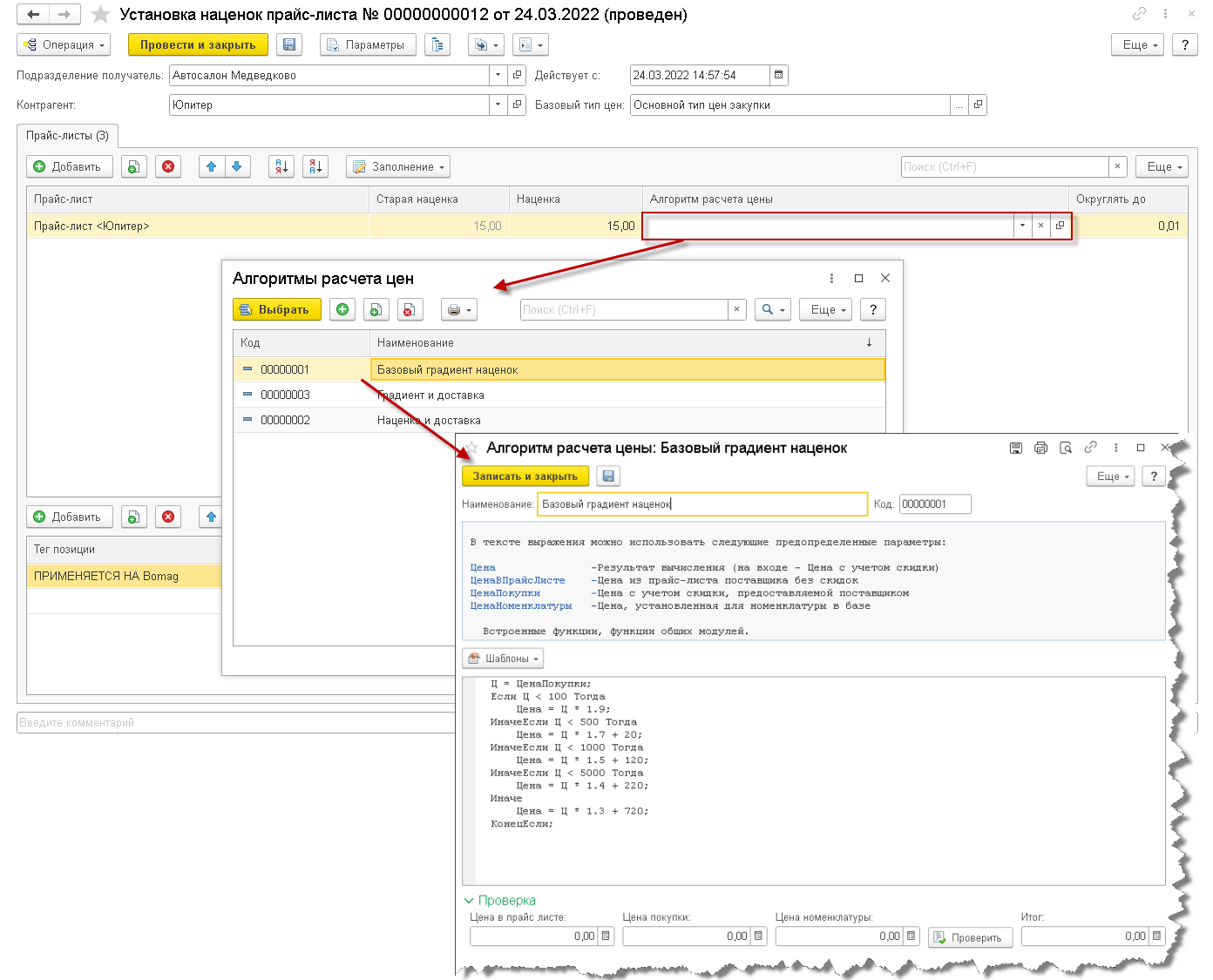
Task: Print the algorithm form using the printer title icon
Action: tap(1040, 448)
